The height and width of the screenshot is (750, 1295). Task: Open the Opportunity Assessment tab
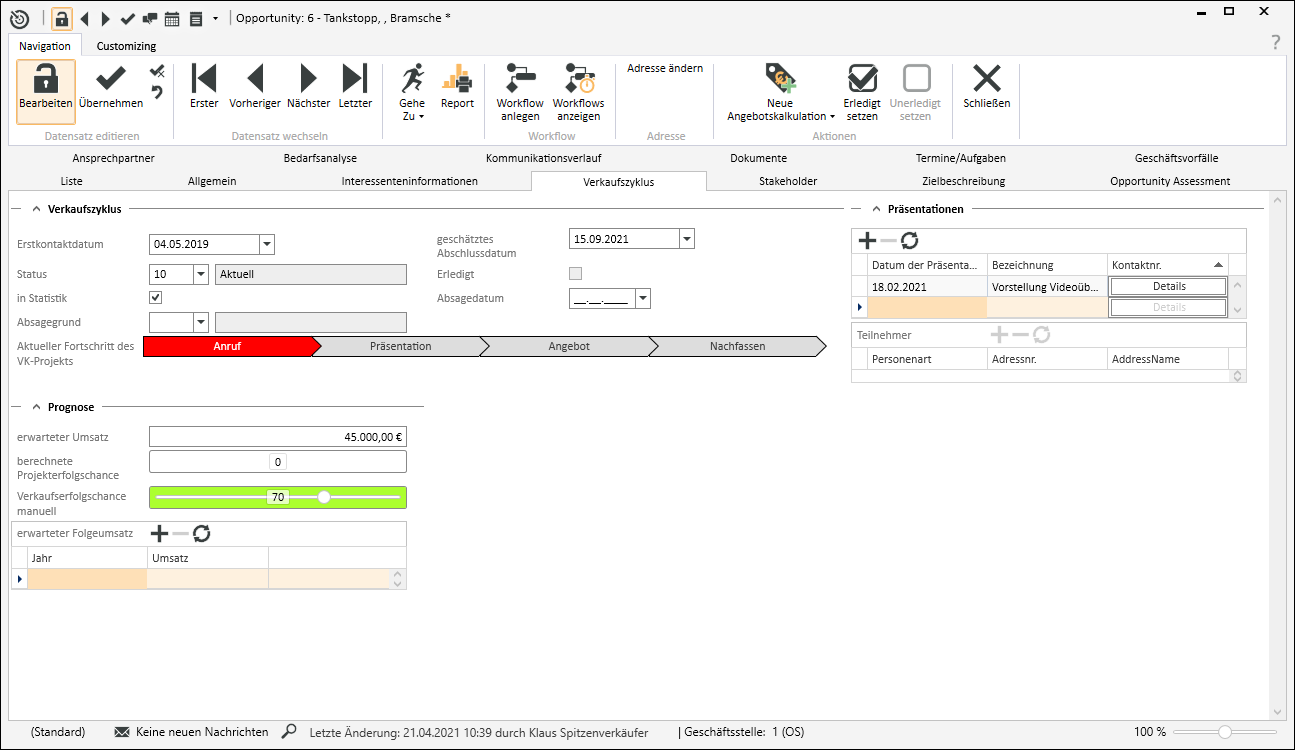pyautogui.click(x=1170, y=181)
